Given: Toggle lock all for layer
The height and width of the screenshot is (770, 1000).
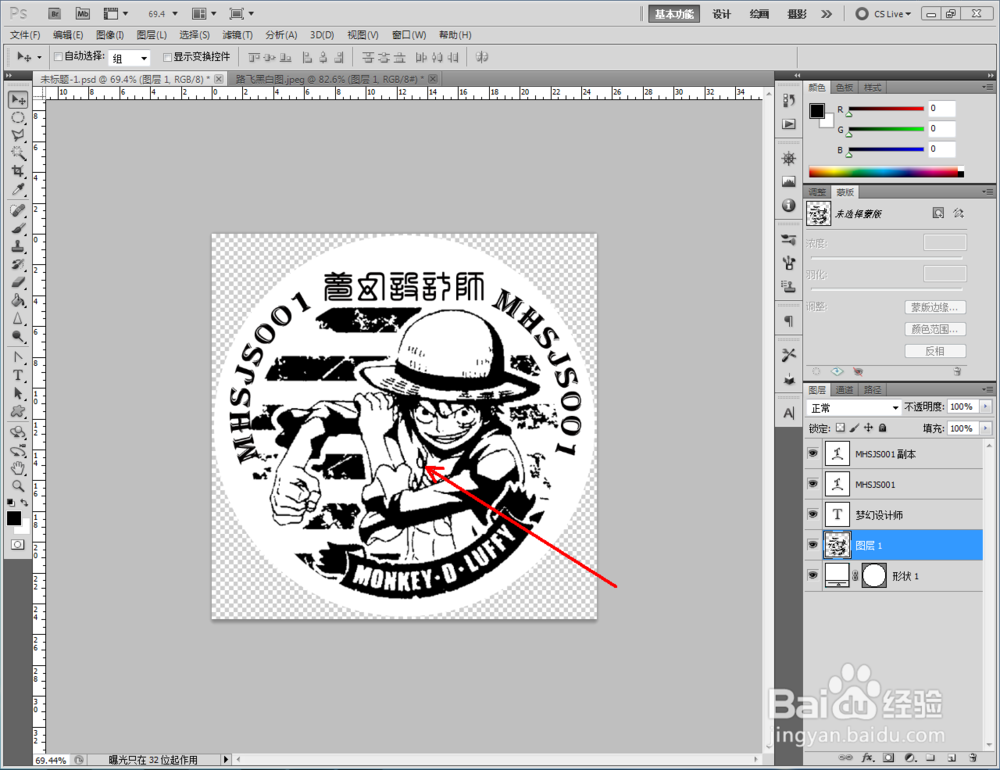Looking at the screenshot, I should pyautogui.click(x=883, y=428).
